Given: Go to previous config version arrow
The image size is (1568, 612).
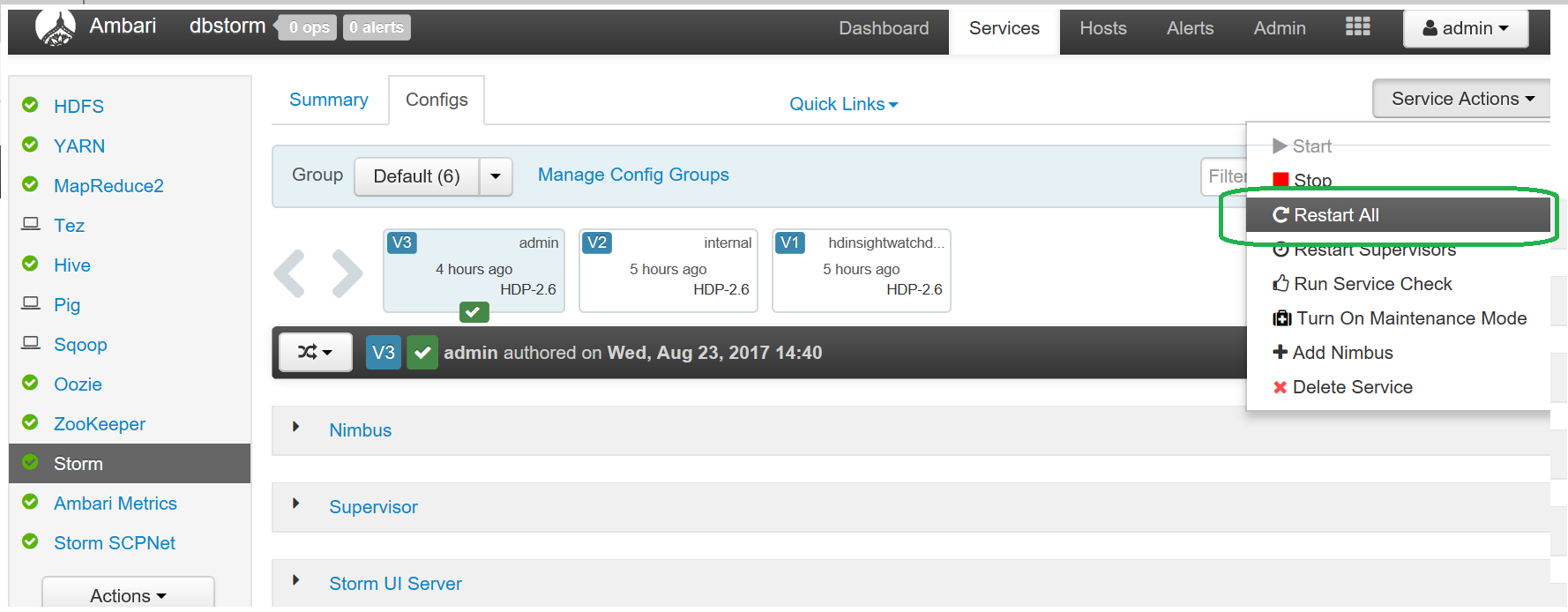Looking at the screenshot, I should [x=290, y=273].
